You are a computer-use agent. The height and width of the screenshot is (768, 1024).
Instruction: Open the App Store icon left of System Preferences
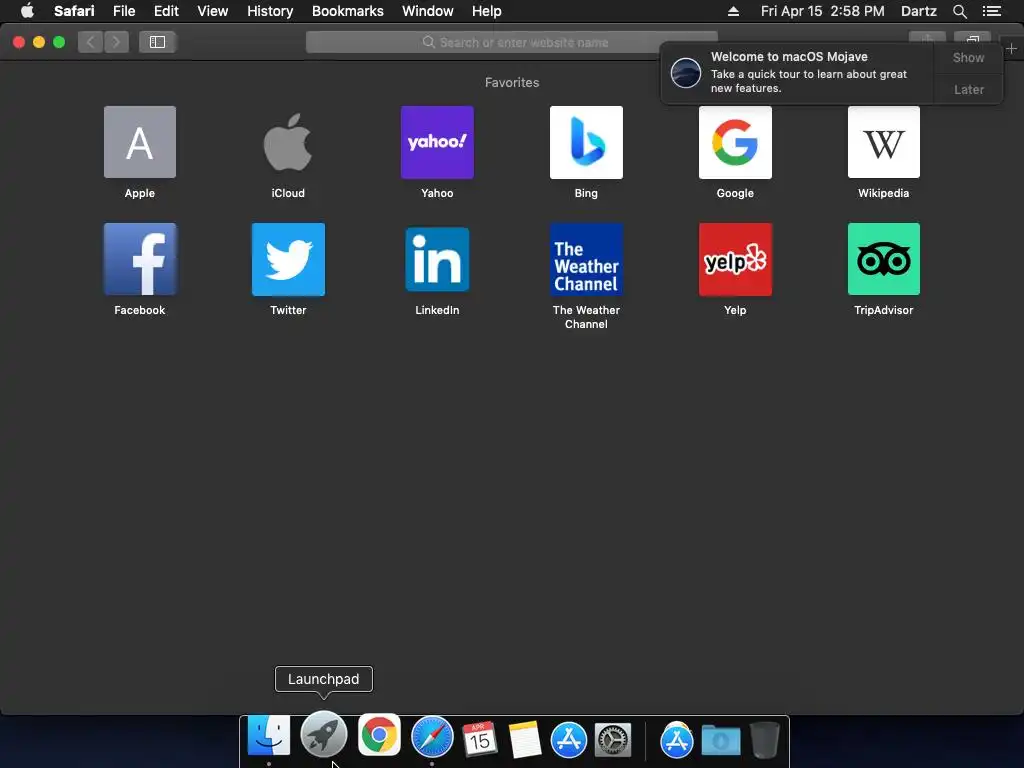[568, 740]
